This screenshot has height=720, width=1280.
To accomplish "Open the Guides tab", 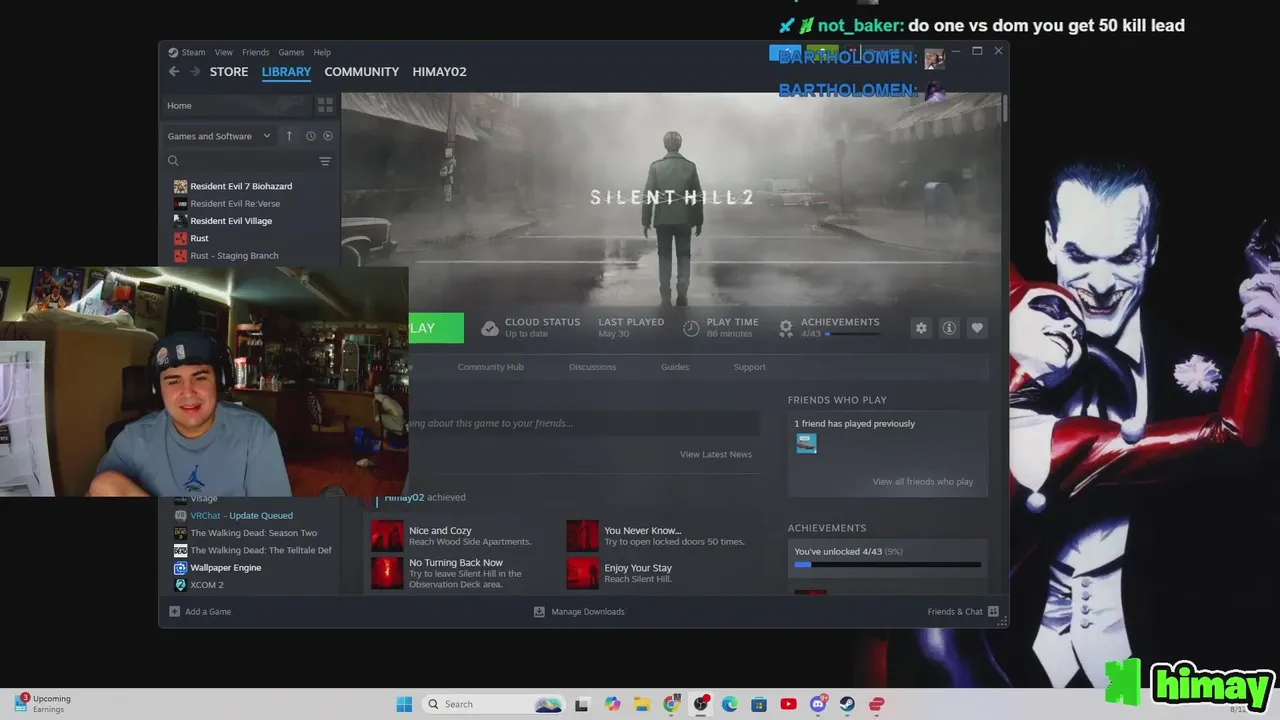I will (675, 367).
